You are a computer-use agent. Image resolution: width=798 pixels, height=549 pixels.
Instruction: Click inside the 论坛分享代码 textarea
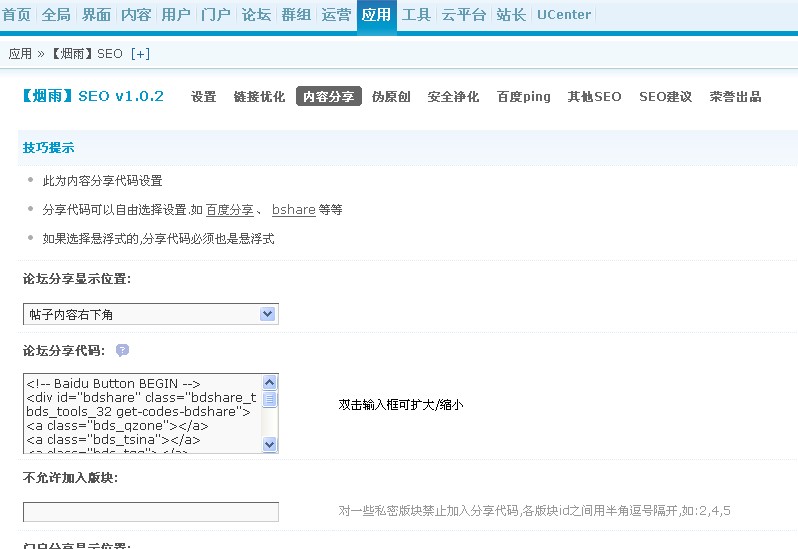[x=140, y=413]
